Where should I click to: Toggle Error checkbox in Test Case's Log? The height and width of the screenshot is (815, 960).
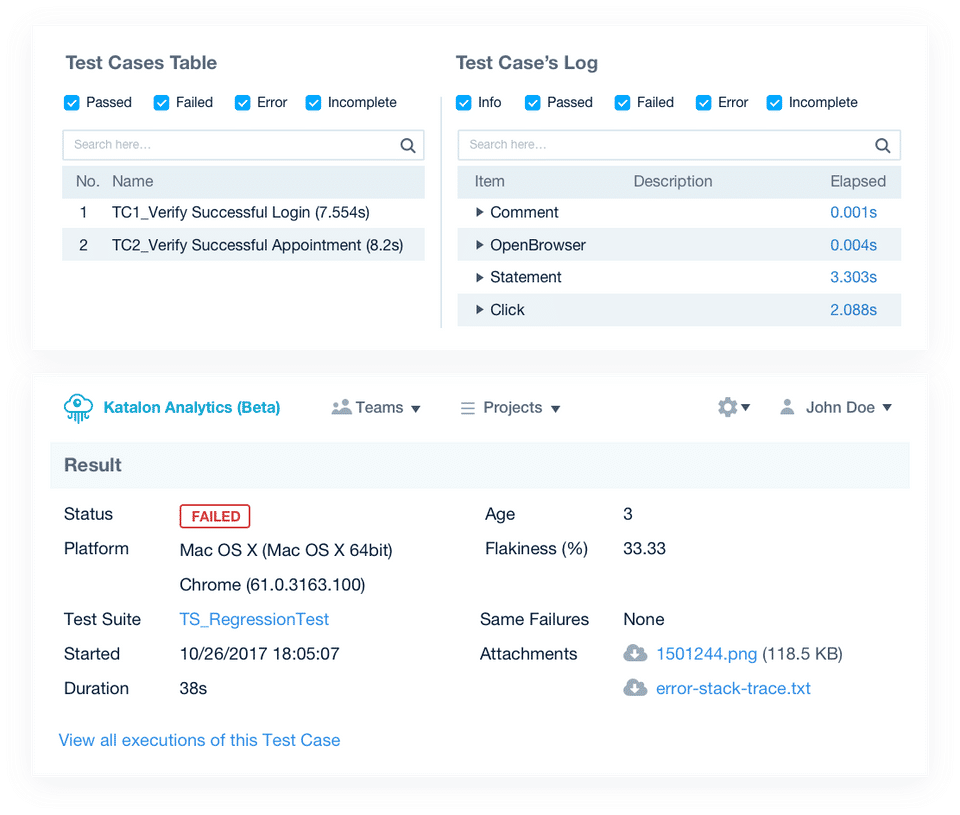point(703,103)
